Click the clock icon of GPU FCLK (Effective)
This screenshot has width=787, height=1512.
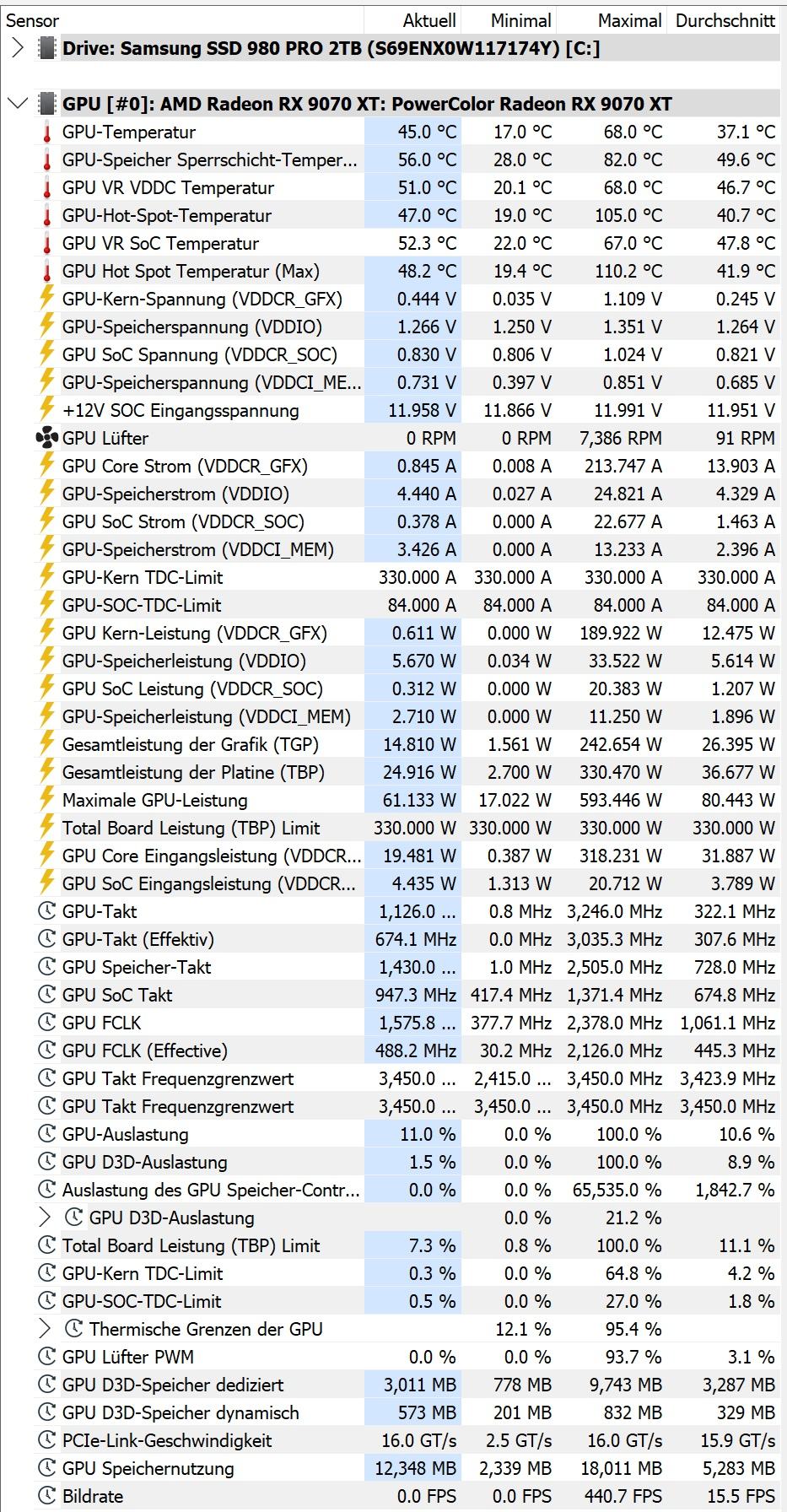[x=47, y=1050]
